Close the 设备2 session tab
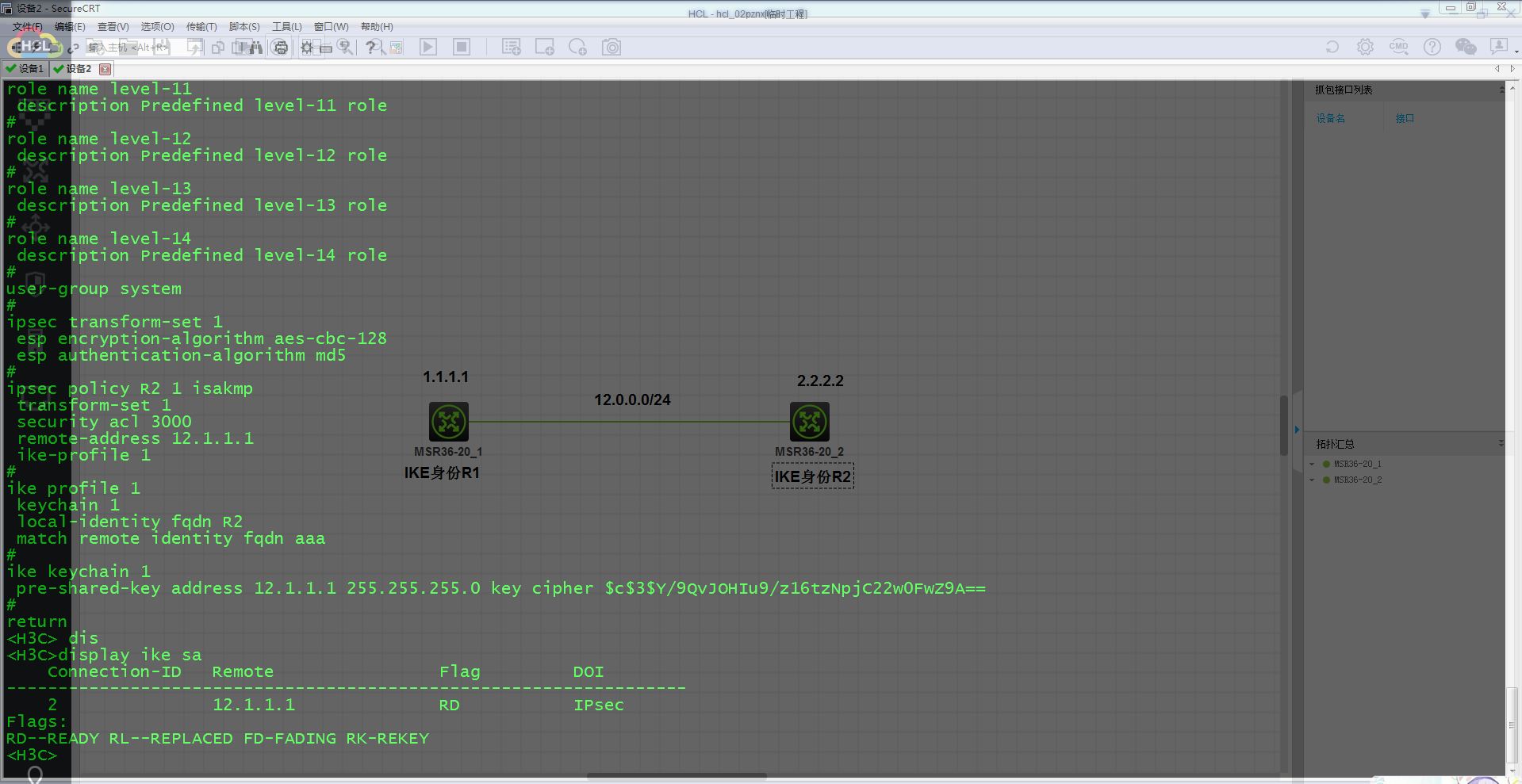The height and width of the screenshot is (784, 1522). point(105,69)
